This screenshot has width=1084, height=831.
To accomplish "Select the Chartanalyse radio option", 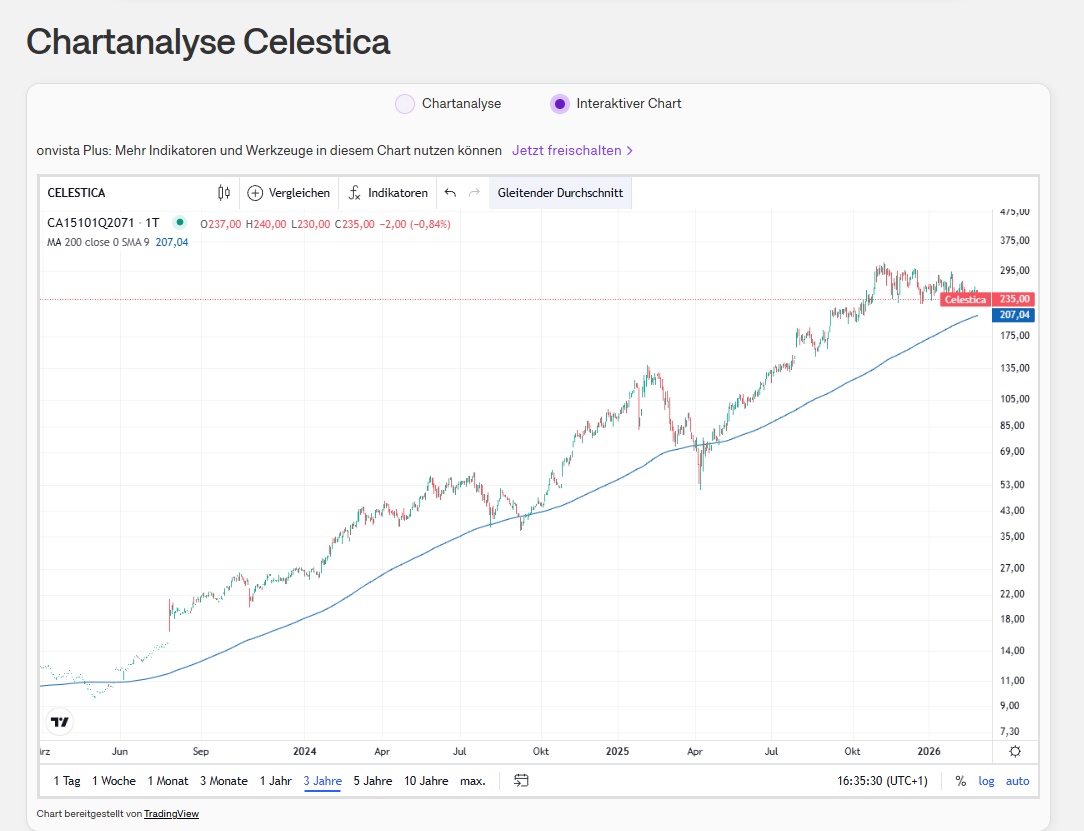I will coord(405,104).
